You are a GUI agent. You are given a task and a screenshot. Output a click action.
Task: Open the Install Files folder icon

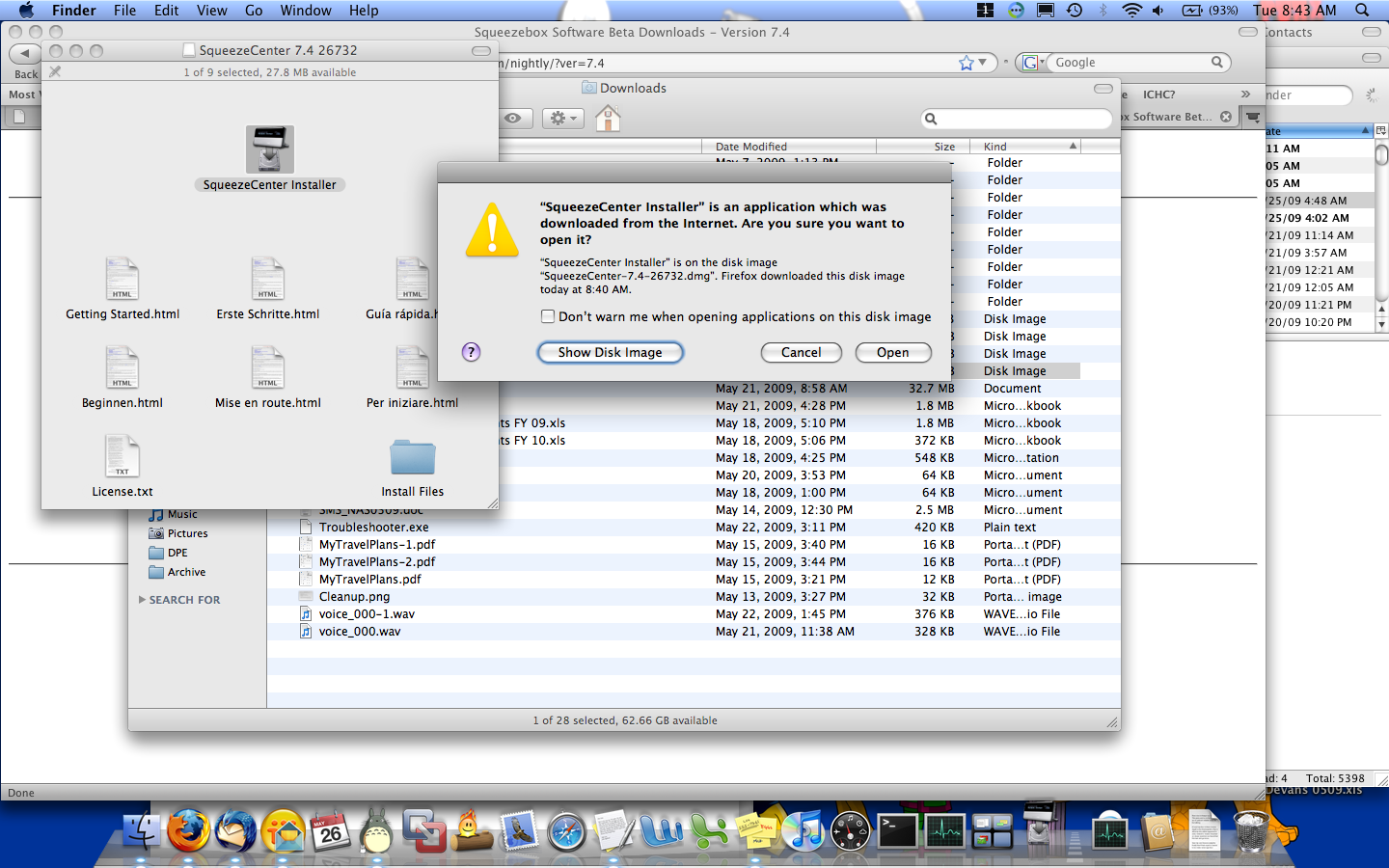pyautogui.click(x=413, y=458)
